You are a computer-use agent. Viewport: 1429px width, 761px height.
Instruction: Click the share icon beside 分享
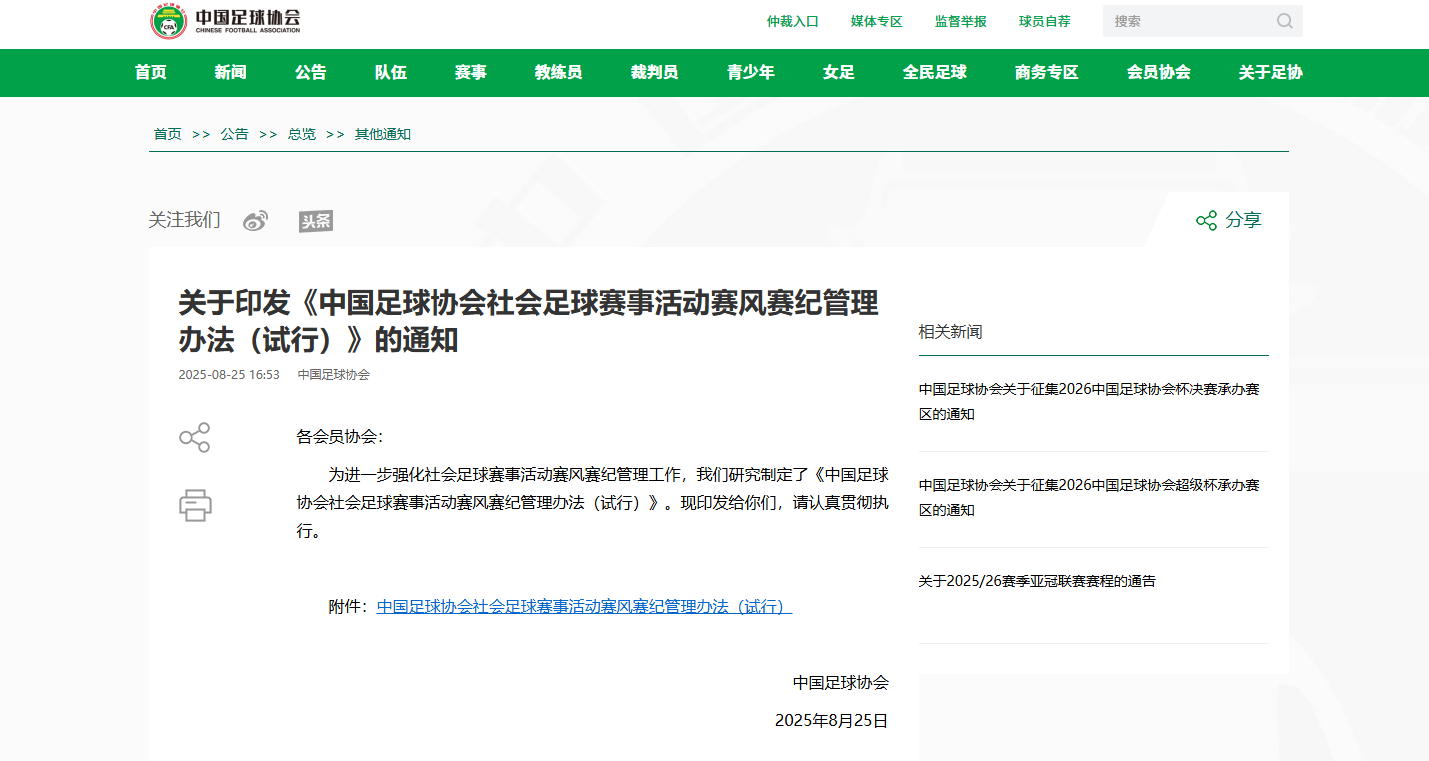click(x=1206, y=220)
